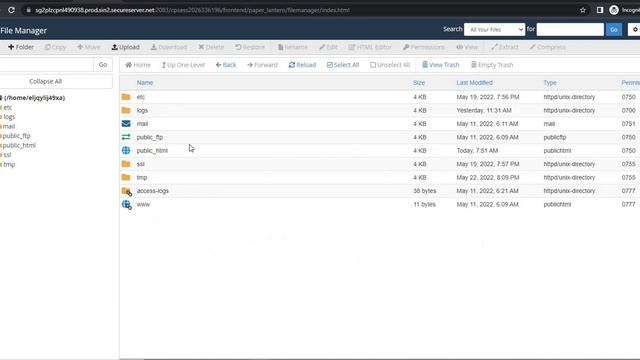Screen dimensions: 640x360
Task: Go Back in file navigation
Action: pyautogui.click(x=226, y=65)
